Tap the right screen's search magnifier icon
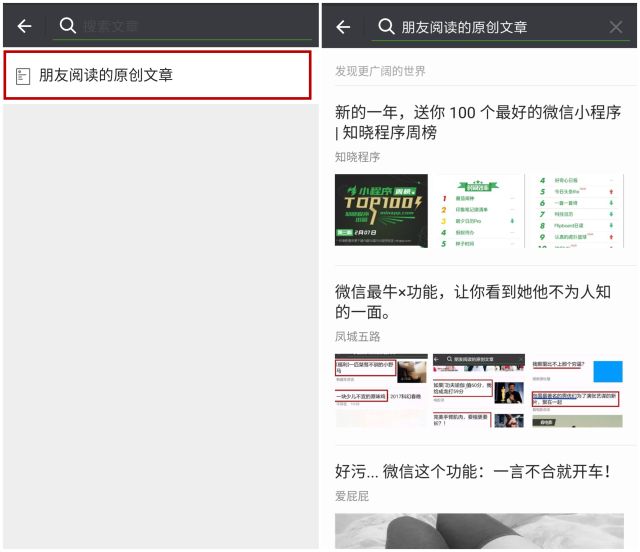The height and width of the screenshot is (552, 640). point(386,27)
